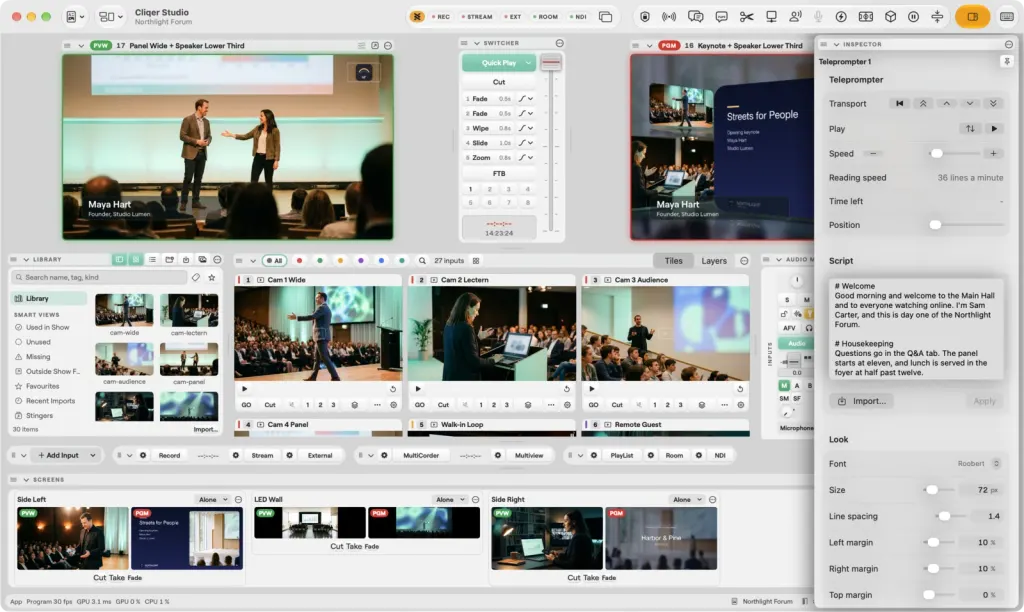Open the keyboard icon at the toolbar's right end

pos(1007,17)
